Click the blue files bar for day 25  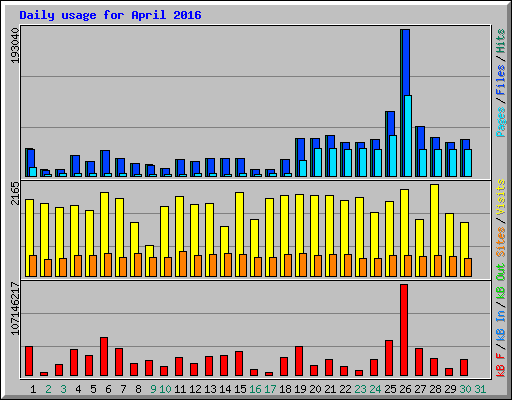(391, 123)
